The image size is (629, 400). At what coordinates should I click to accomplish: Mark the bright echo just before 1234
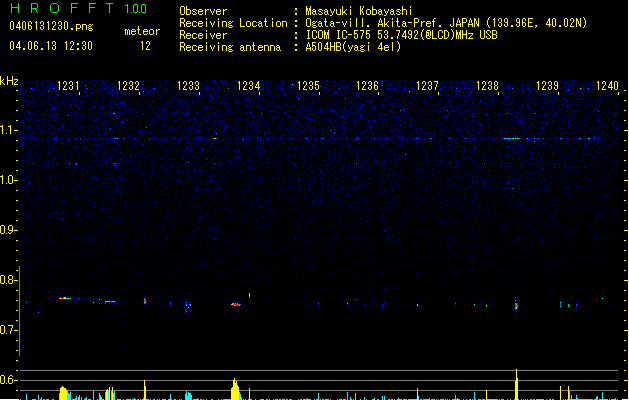[x=236, y=305]
